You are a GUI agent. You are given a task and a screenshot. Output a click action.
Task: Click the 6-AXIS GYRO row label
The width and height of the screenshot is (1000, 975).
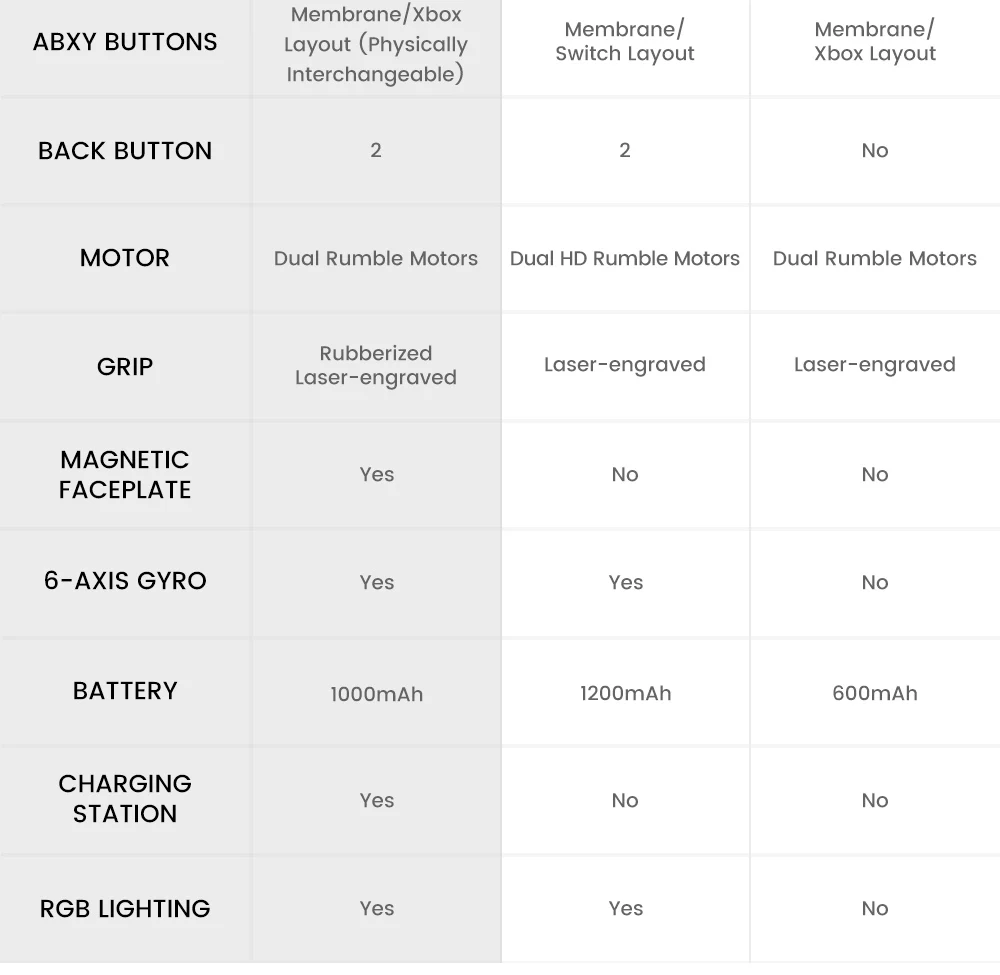pos(125,581)
